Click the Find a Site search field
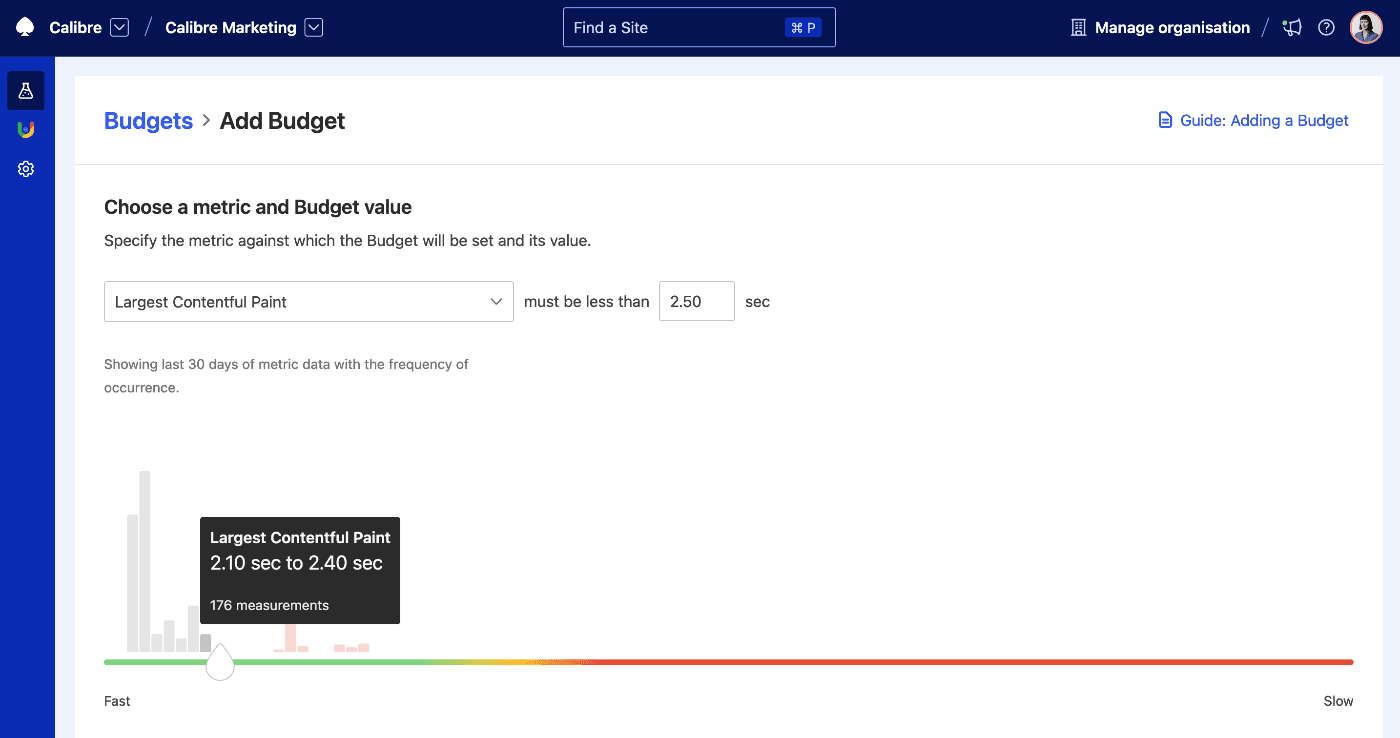 (699, 27)
